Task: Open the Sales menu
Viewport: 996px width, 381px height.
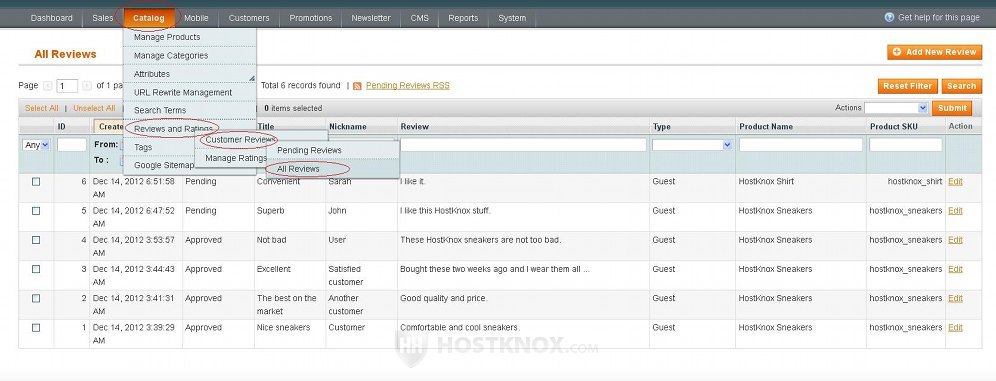Action: [x=102, y=18]
